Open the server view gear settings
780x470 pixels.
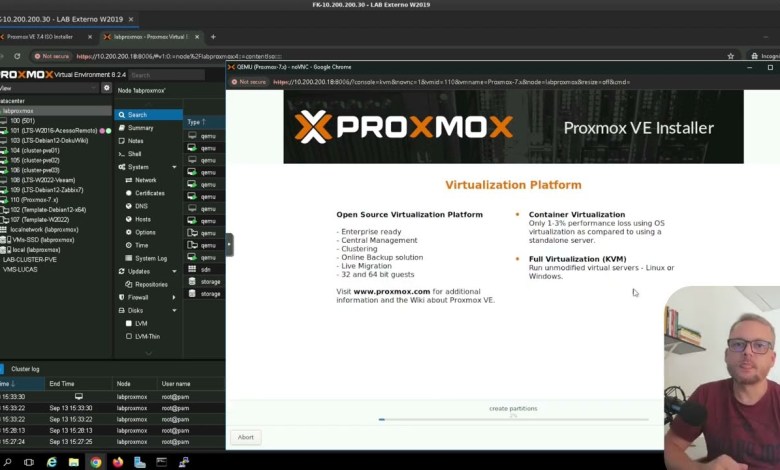(x=106, y=88)
